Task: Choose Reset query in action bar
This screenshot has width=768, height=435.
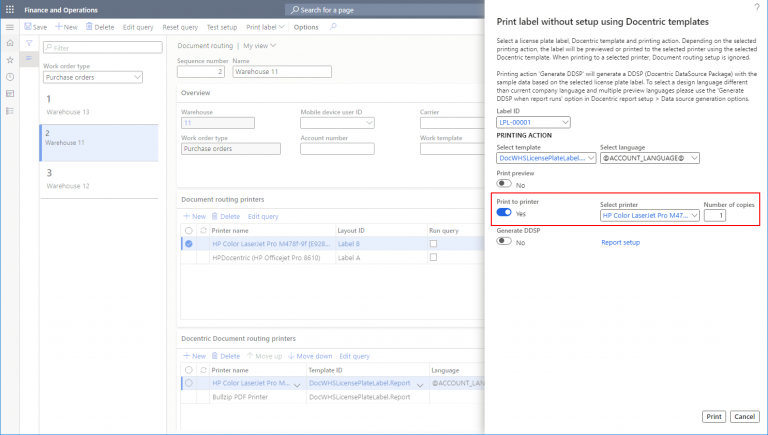Action: (x=180, y=27)
